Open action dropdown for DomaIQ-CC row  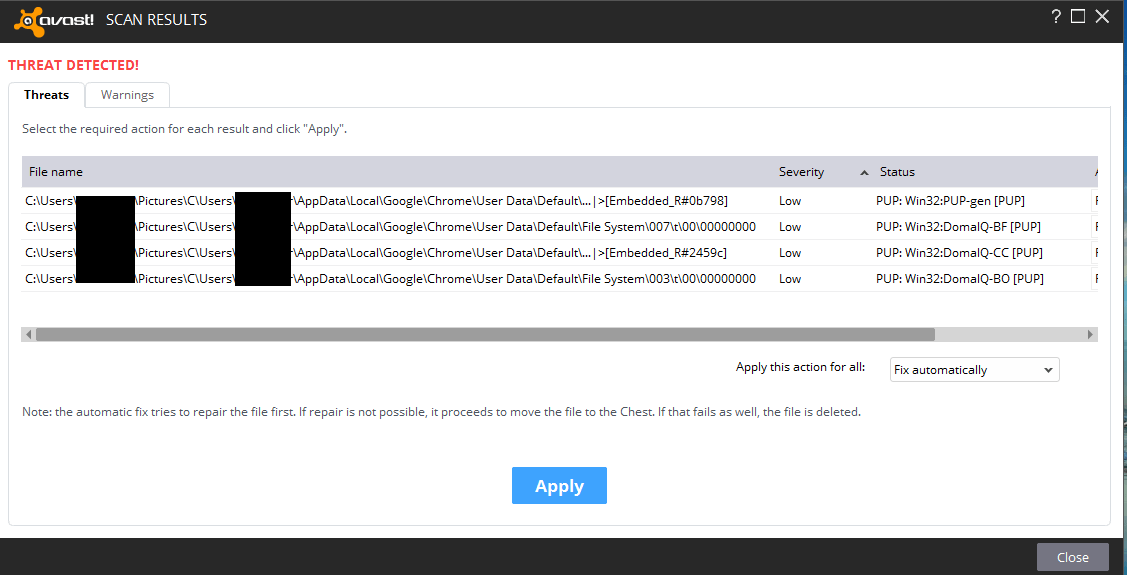(1095, 252)
